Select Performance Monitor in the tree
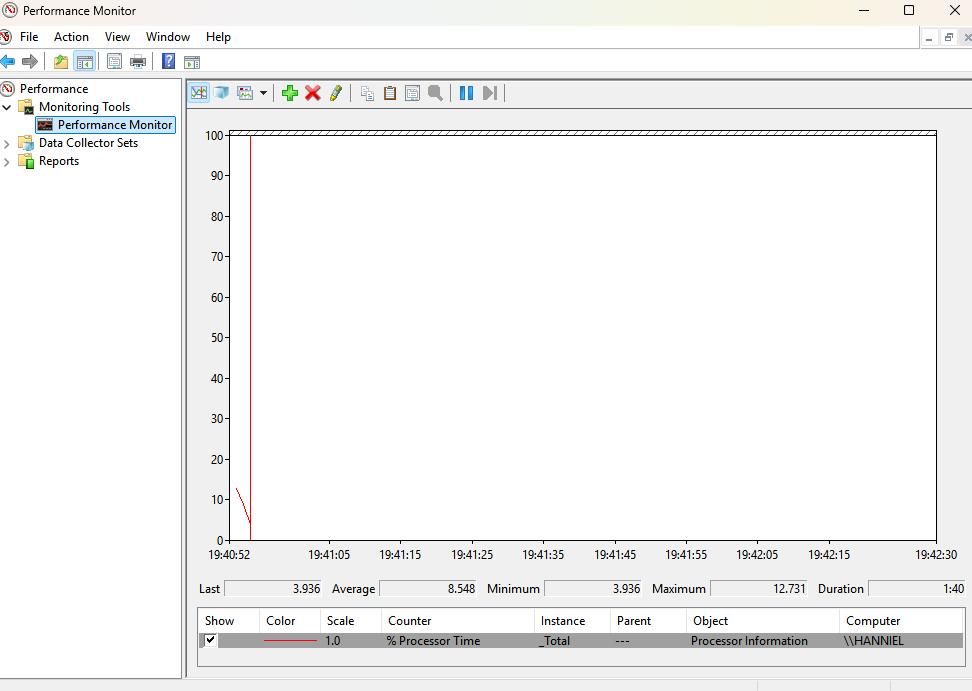This screenshot has width=972, height=691. point(115,125)
